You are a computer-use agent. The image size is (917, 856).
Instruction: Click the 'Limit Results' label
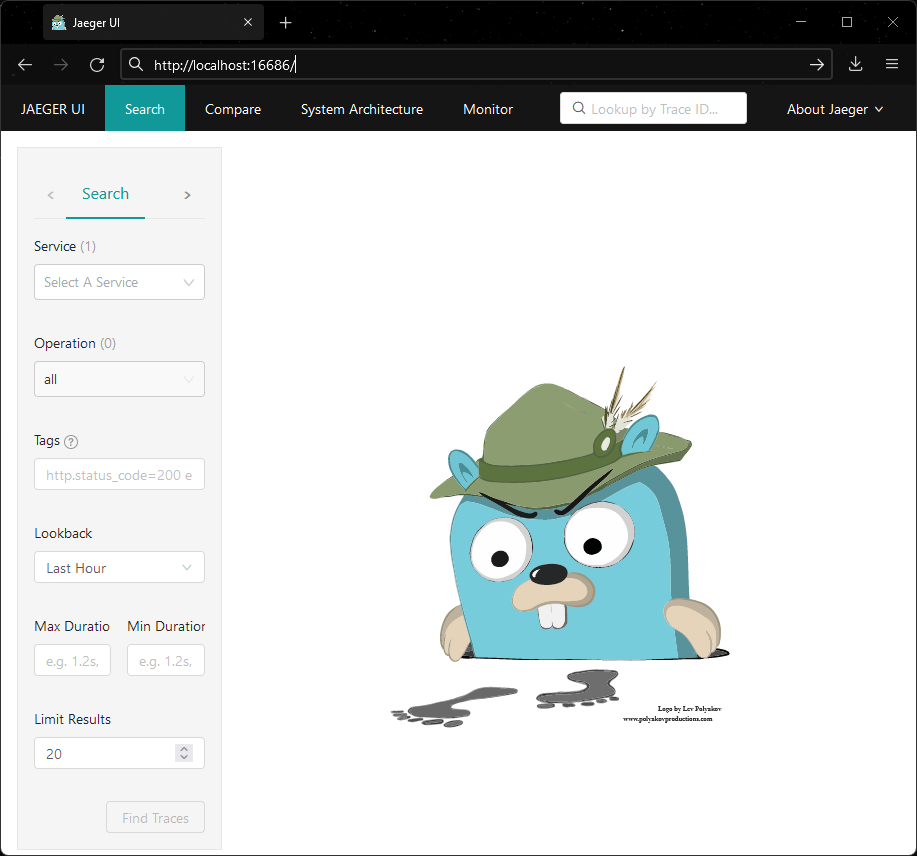pyautogui.click(x=73, y=719)
